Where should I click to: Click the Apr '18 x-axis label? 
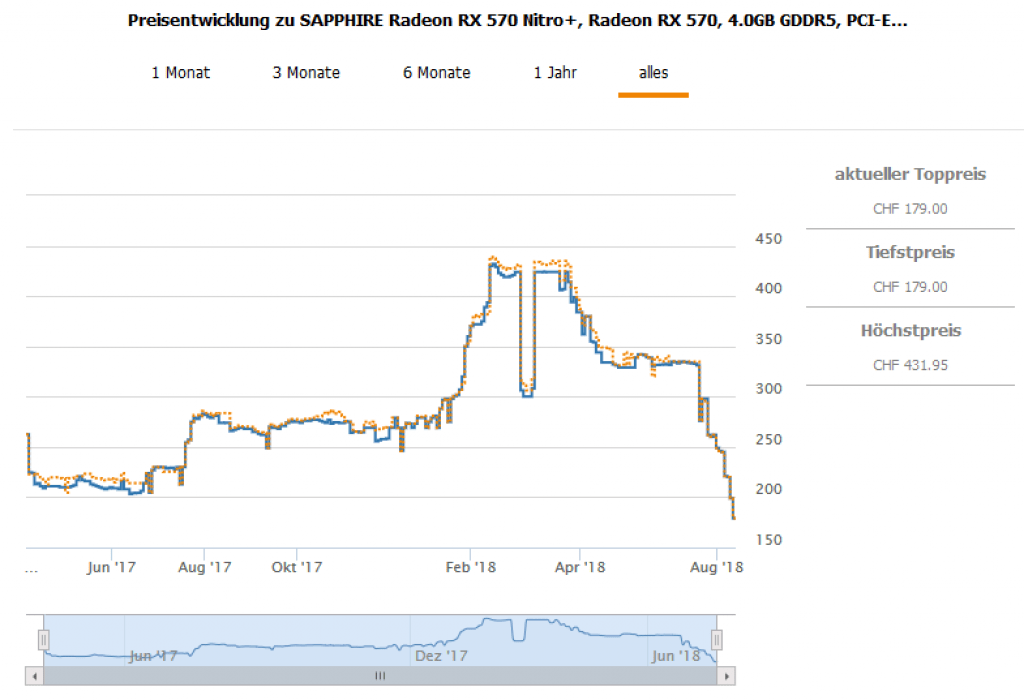coord(580,567)
